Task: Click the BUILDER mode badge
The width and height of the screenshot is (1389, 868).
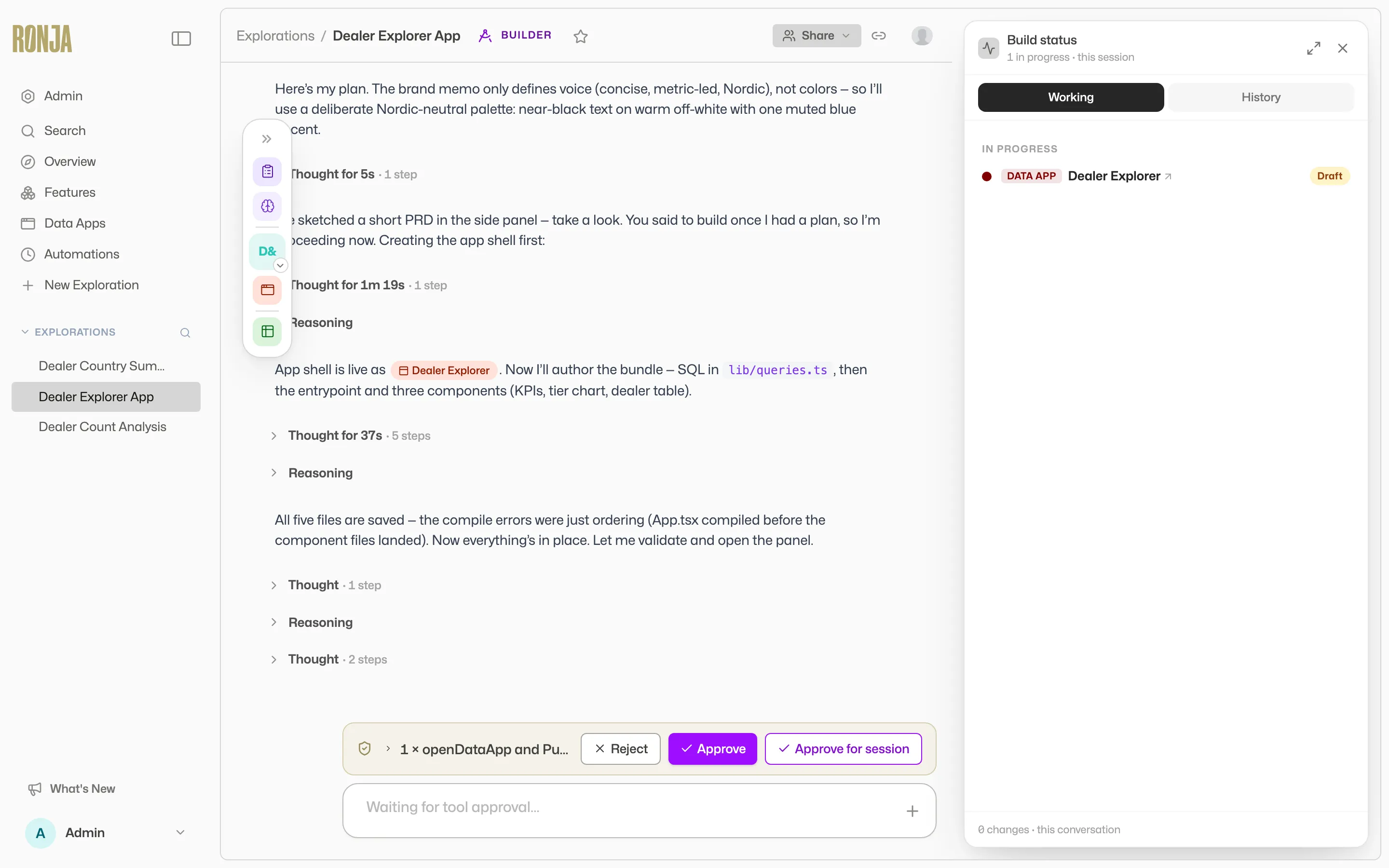Action: click(515, 35)
